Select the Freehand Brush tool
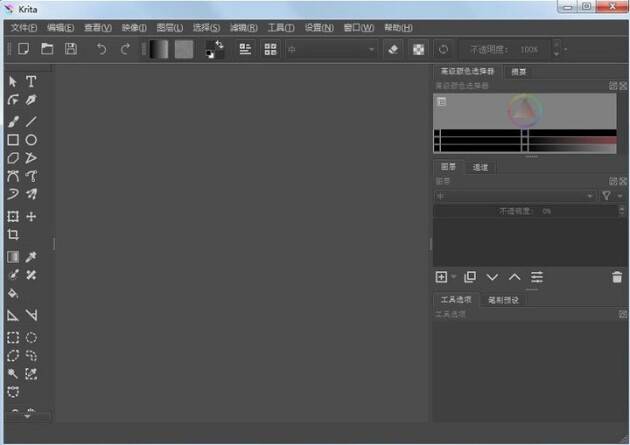Screen dimensions: 630x445 point(13,121)
